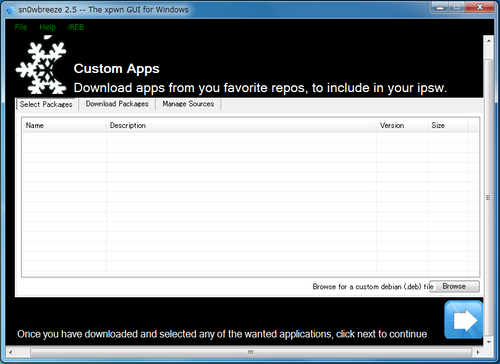Switch to the Download Packages tab
Screen dimensions: 500x364
pos(117,104)
